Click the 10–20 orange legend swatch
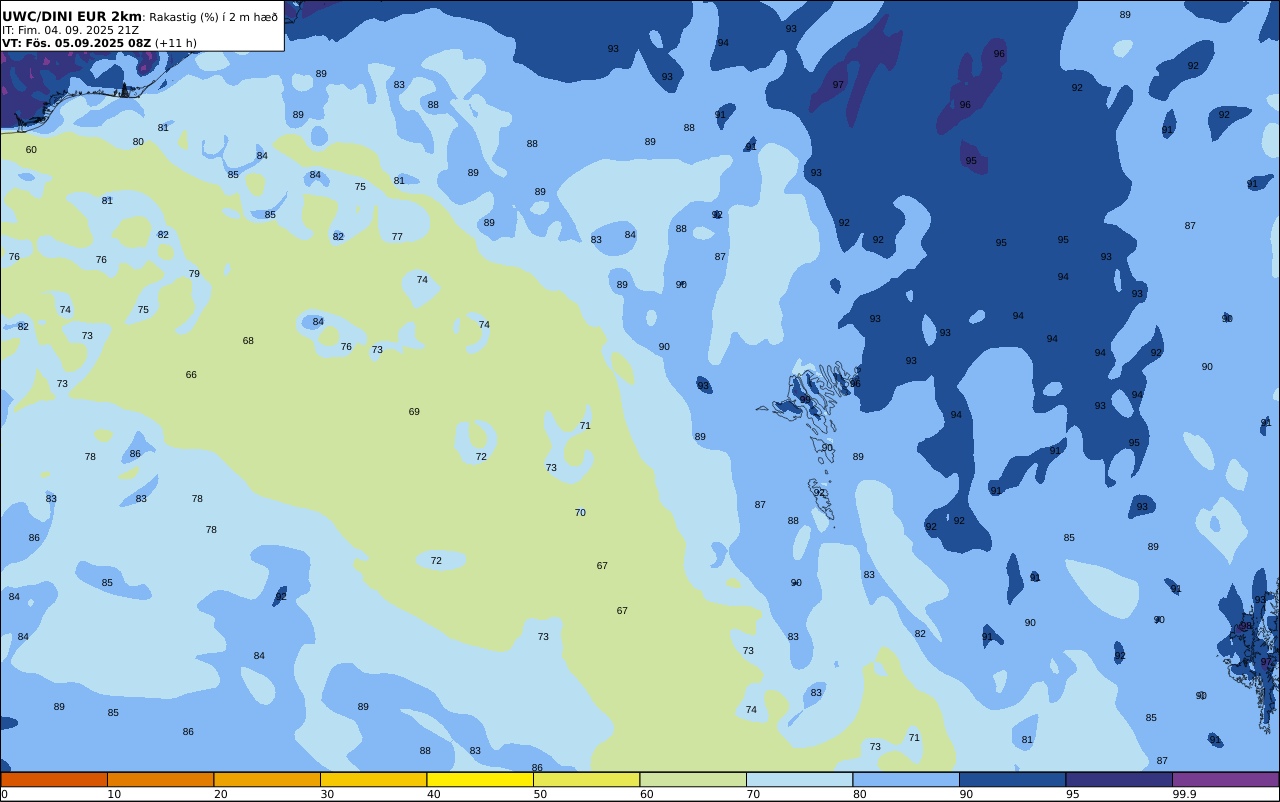The image size is (1280, 802). coord(160,779)
